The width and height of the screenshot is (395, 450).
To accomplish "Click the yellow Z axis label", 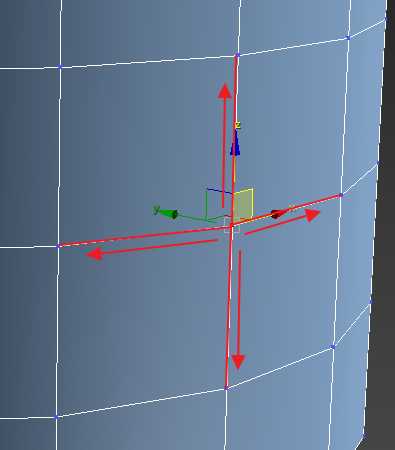I will point(238,125).
